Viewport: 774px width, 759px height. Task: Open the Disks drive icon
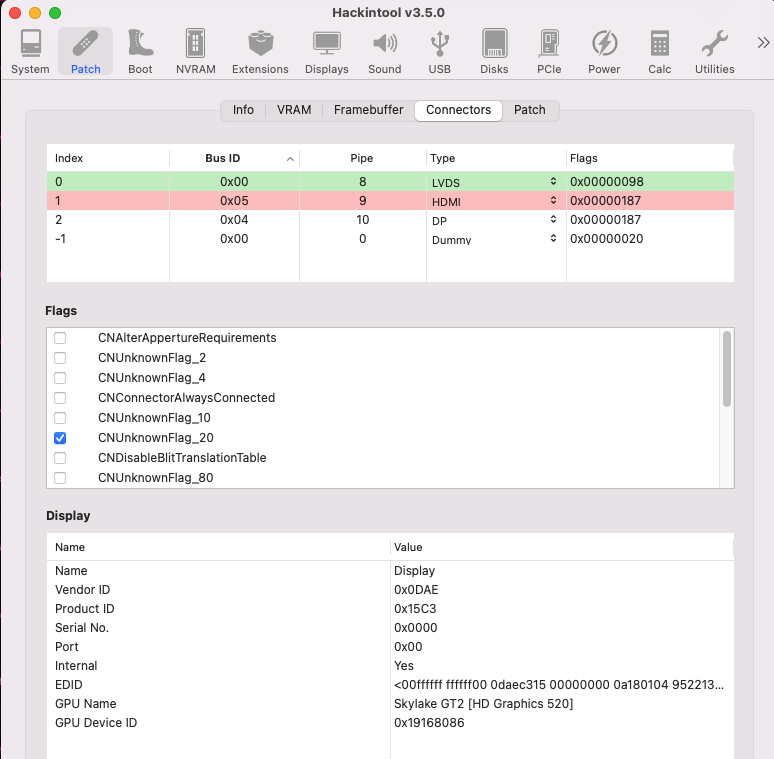(494, 51)
